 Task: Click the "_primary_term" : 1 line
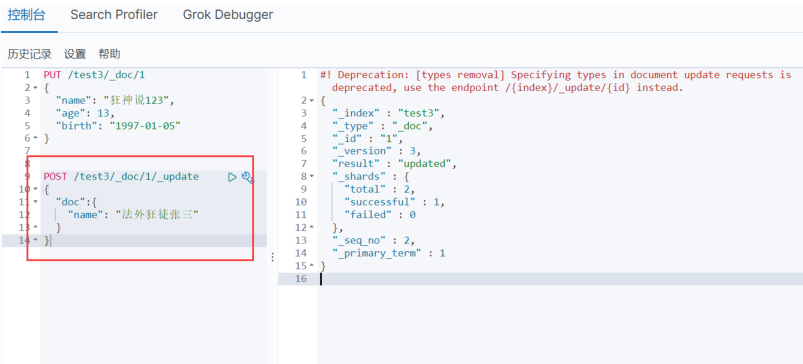tap(389, 253)
